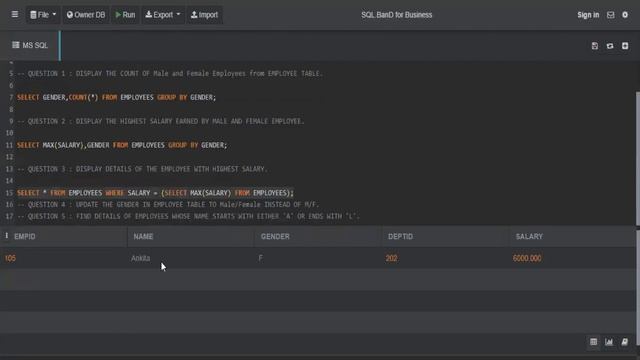Click the QUESTION 3 comment line
The width and height of the screenshot is (640, 360).
coord(142,169)
